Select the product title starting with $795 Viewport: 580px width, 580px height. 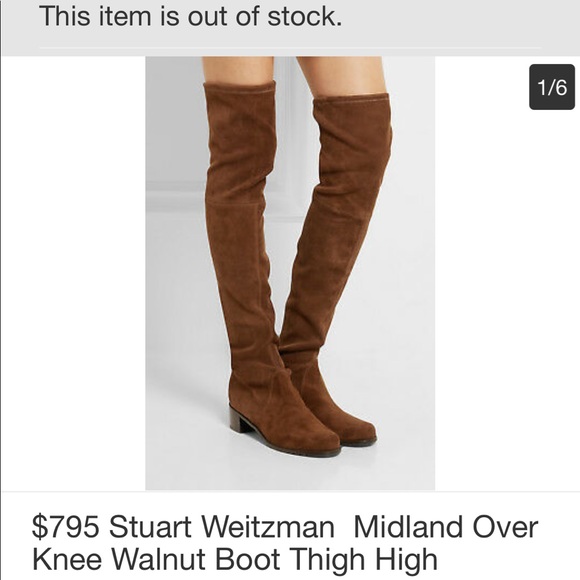pyautogui.click(x=285, y=543)
